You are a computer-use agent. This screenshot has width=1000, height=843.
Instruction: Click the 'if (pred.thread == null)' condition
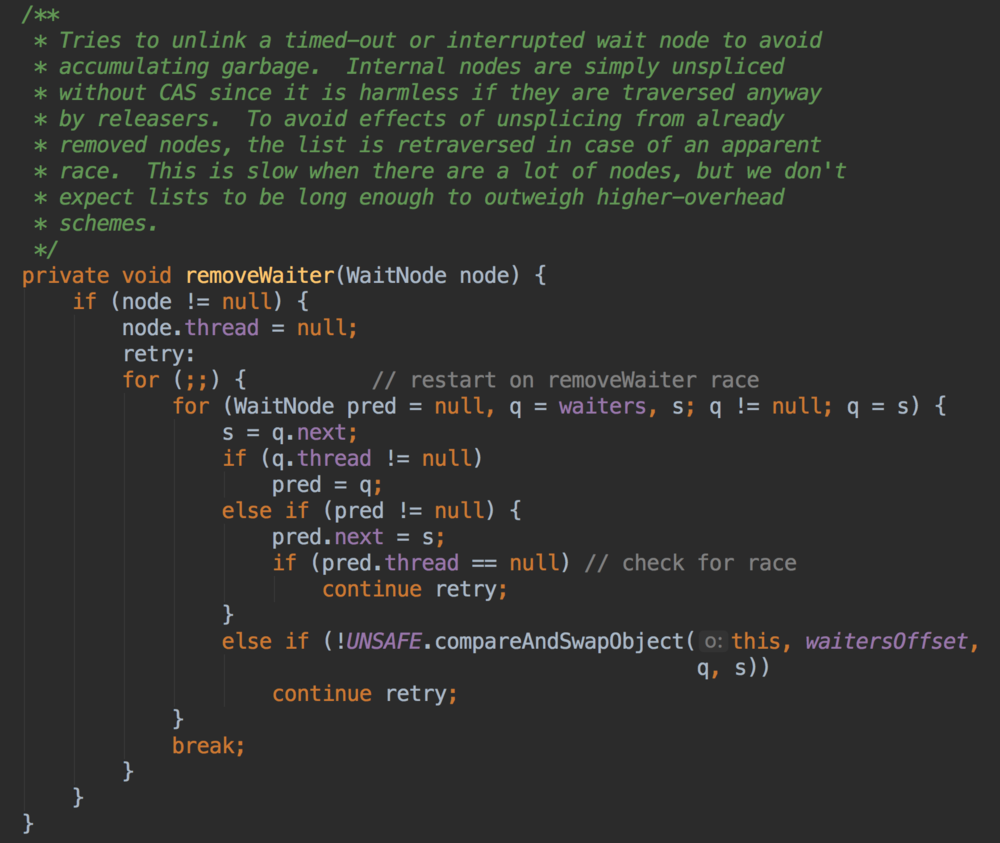[x=421, y=563]
